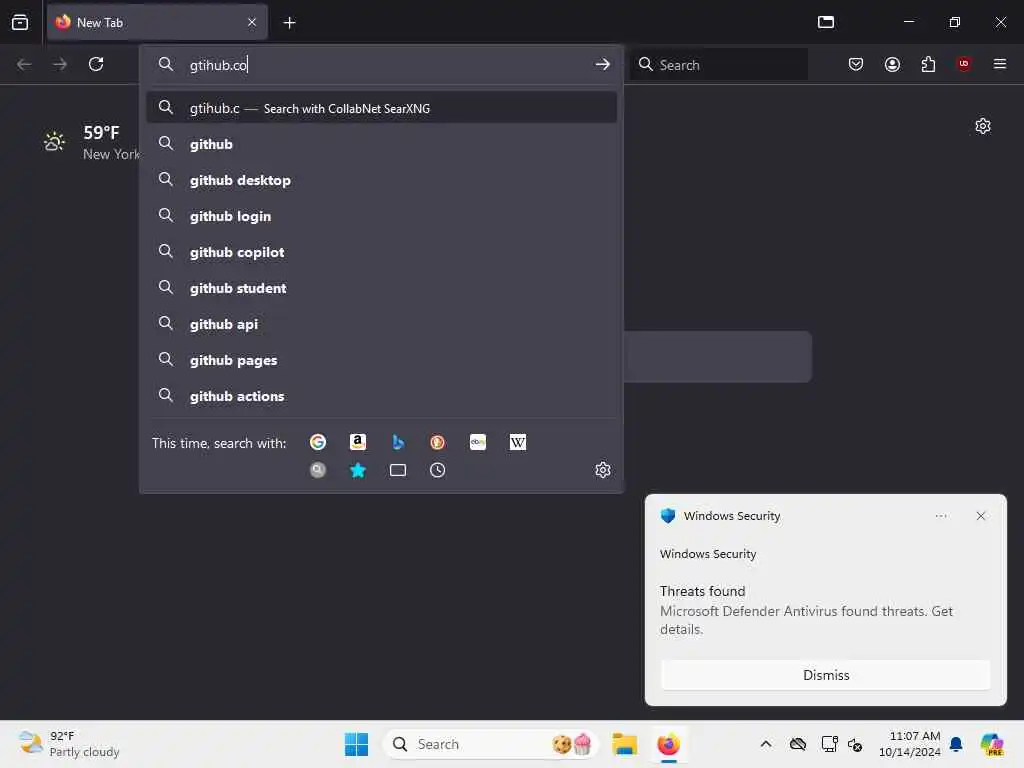Open the taskbar clock 11:07 AM
The image size is (1024, 768).
pyautogui.click(x=909, y=744)
